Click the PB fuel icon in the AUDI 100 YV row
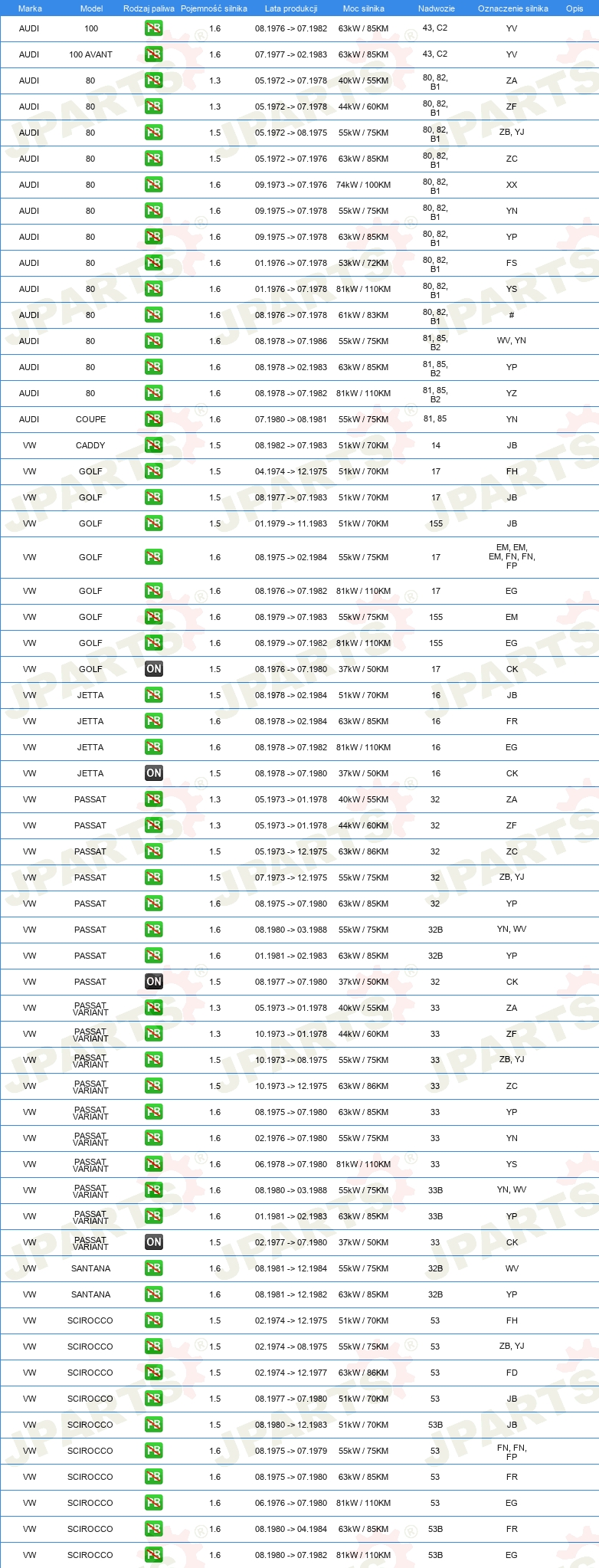Viewport: 599px width, 1568px height. click(x=154, y=28)
